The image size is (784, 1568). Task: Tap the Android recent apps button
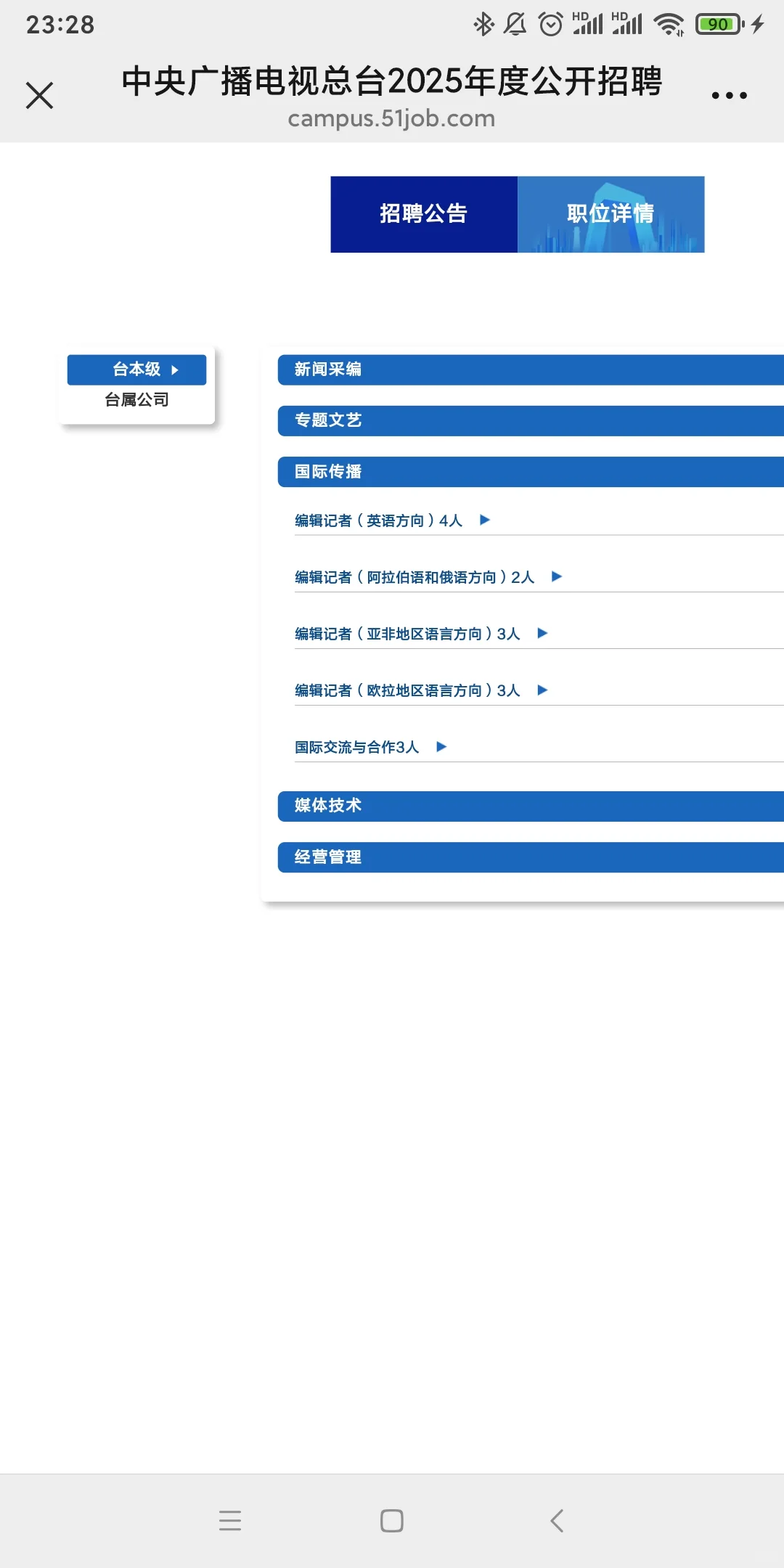point(230,1520)
